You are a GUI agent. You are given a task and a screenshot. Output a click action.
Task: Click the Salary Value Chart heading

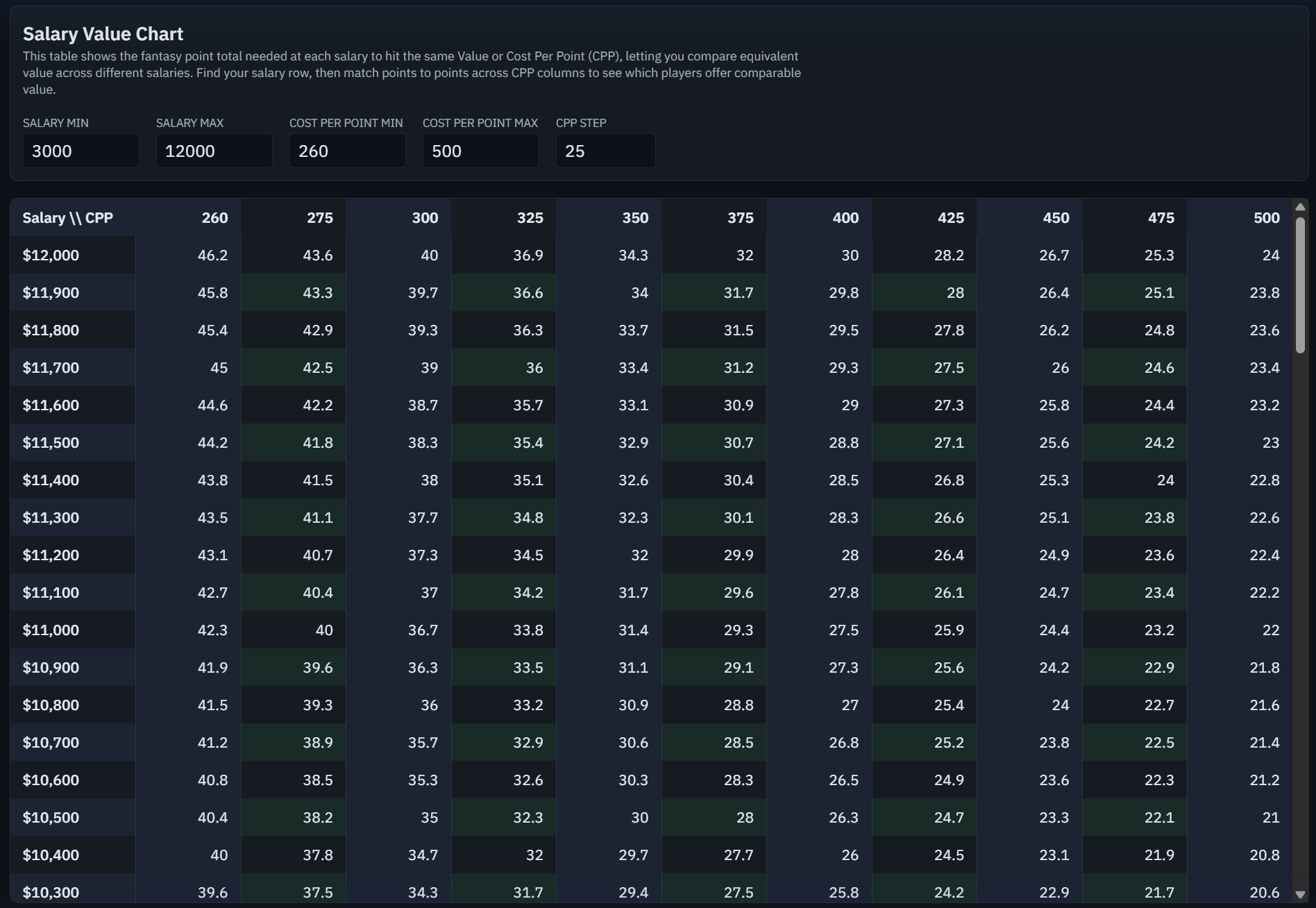[103, 33]
